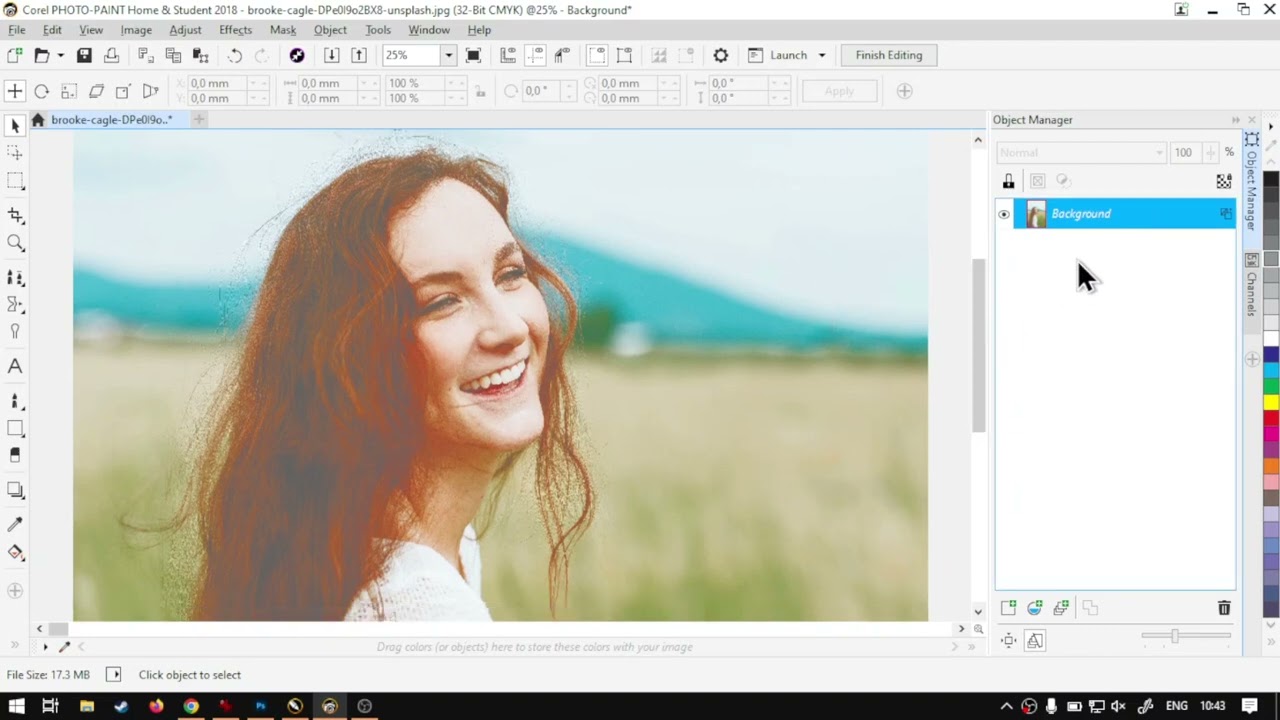Select the Mask Transform tool
Image resolution: width=1280 pixels, height=720 pixels.
pos(15,153)
